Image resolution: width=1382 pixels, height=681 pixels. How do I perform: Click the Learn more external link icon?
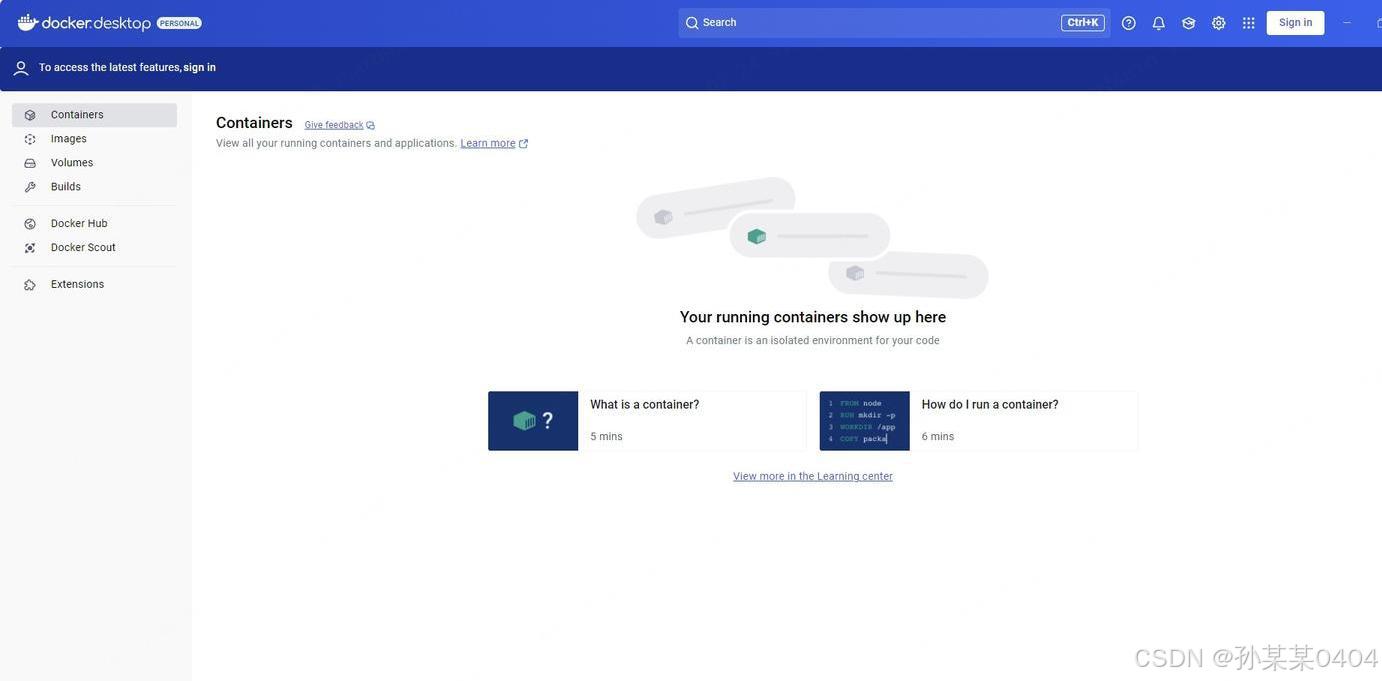click(x=524, y=144)
